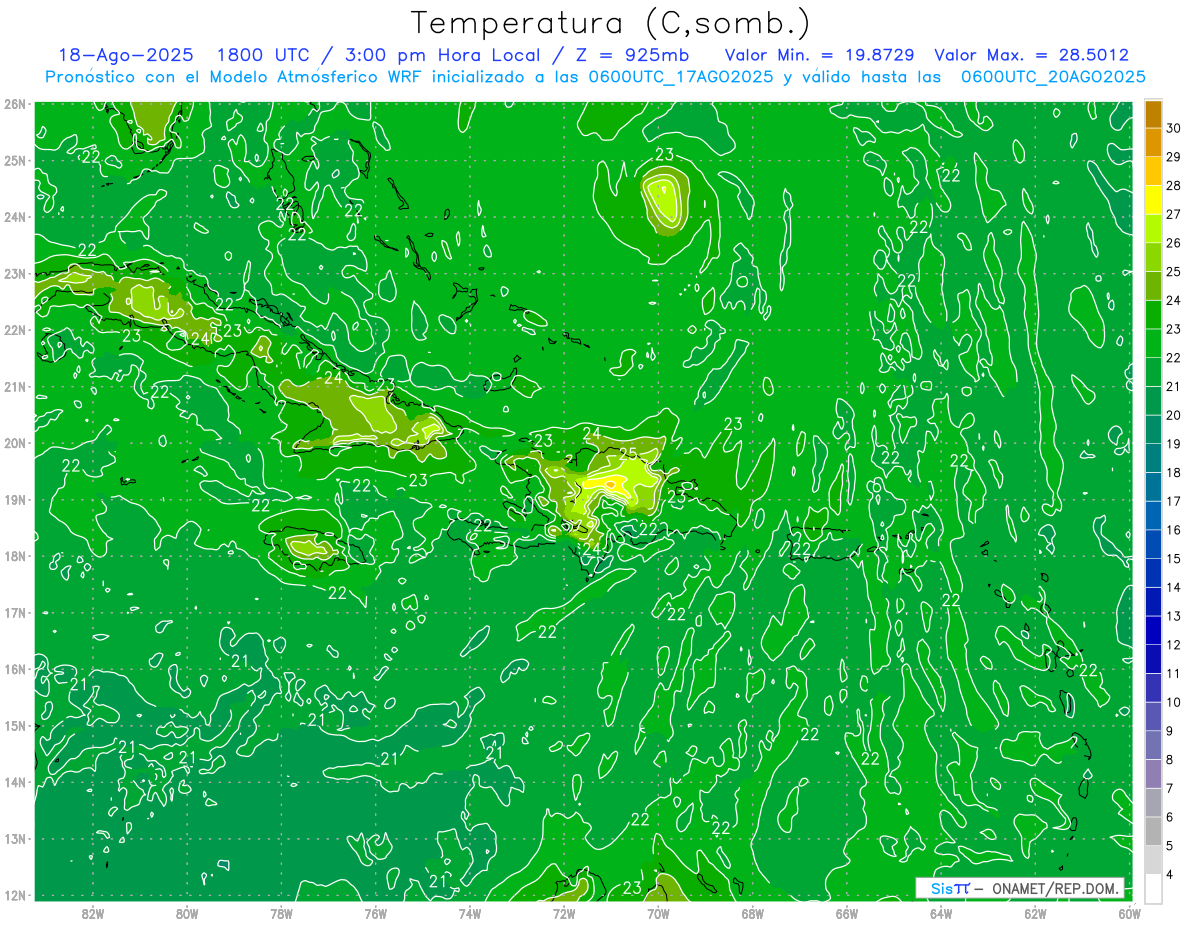Select initialization time "0600UTC_17AGO2025"
Image resolution: width=1200 pixels, height=927 pixels.
click(681, 77)
